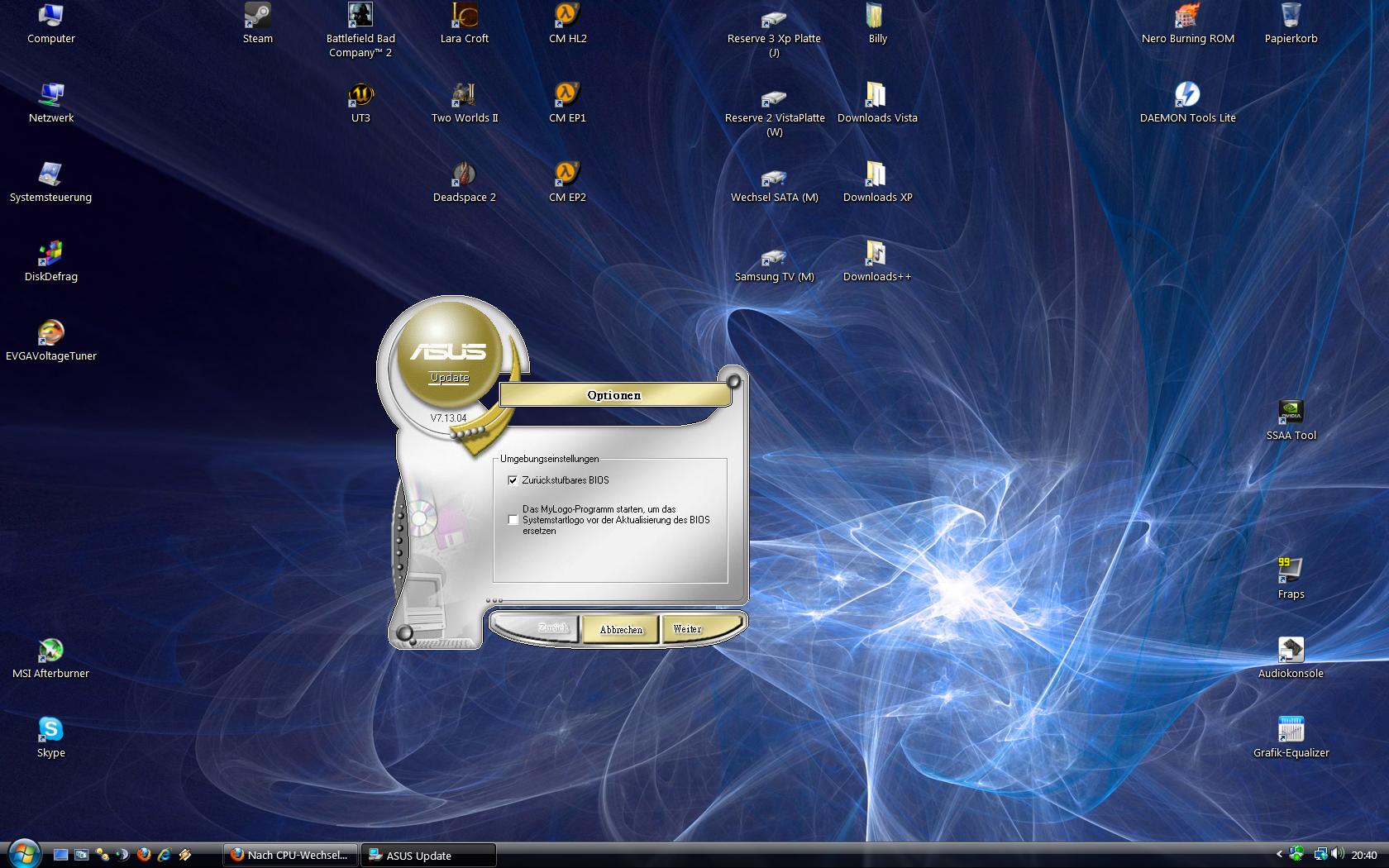Select the CM EP1 shortcut
The image size is (1389, 868).
click(x=567, y=103)
